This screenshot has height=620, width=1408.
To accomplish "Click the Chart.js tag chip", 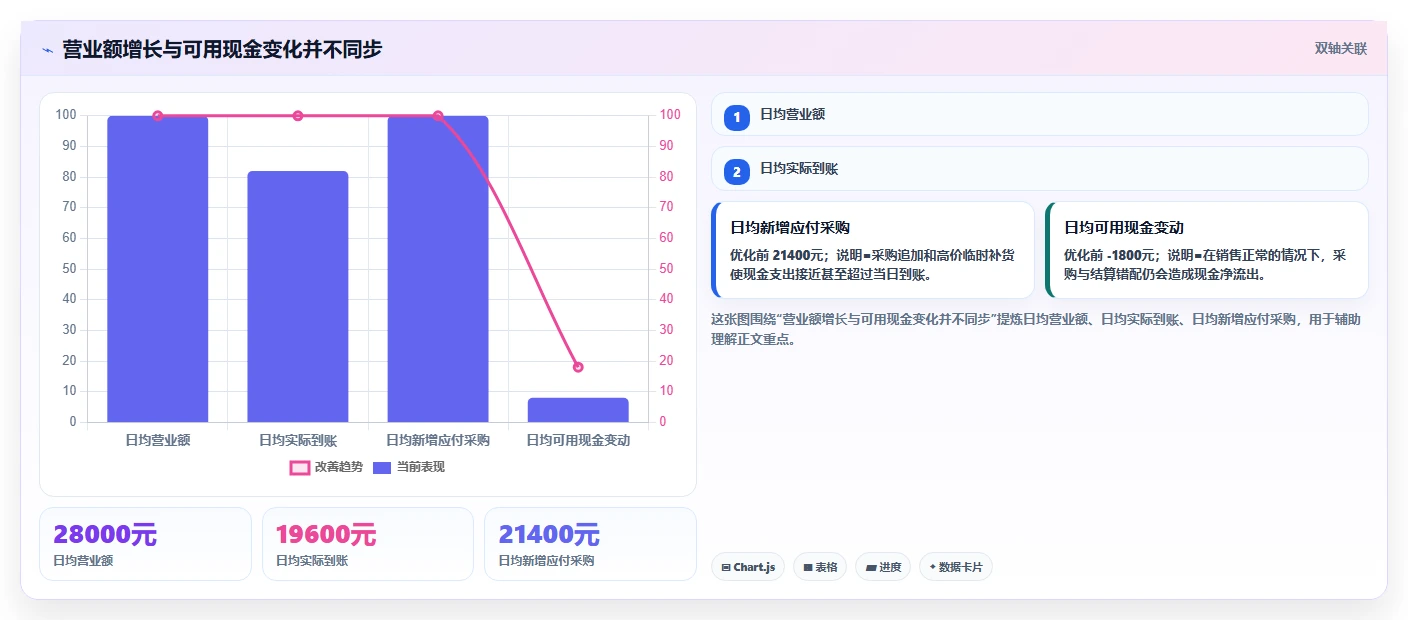I will [748, 567].
